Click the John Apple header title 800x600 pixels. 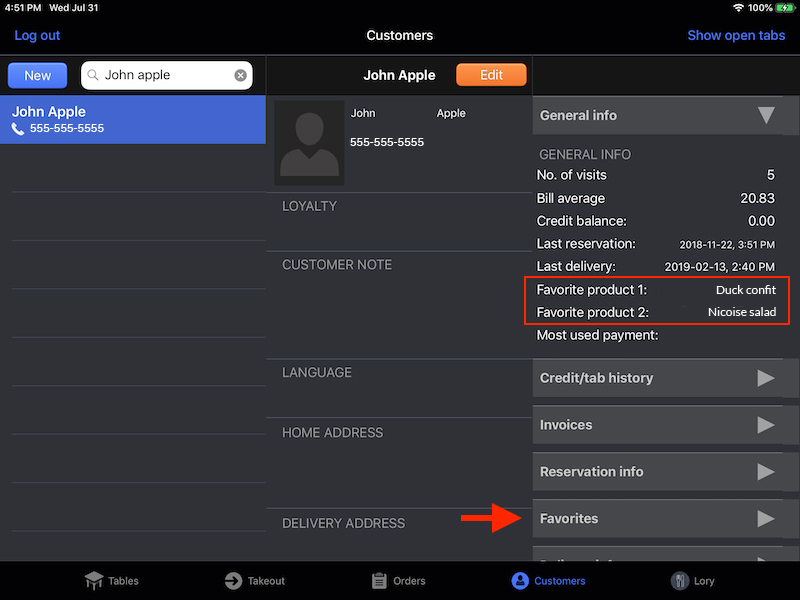click(x=399, y=76)
